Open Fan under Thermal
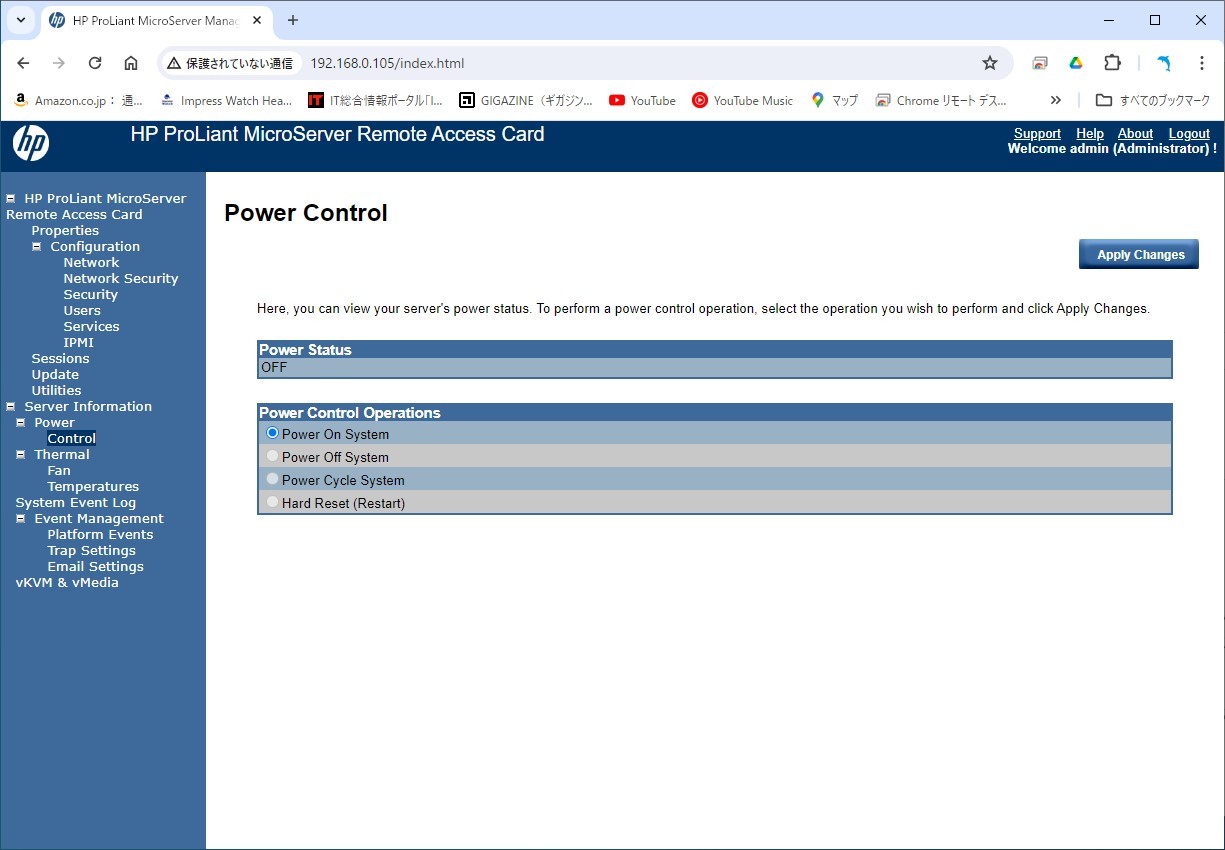This screenshot has width=1225, height=850. (59, 470)
